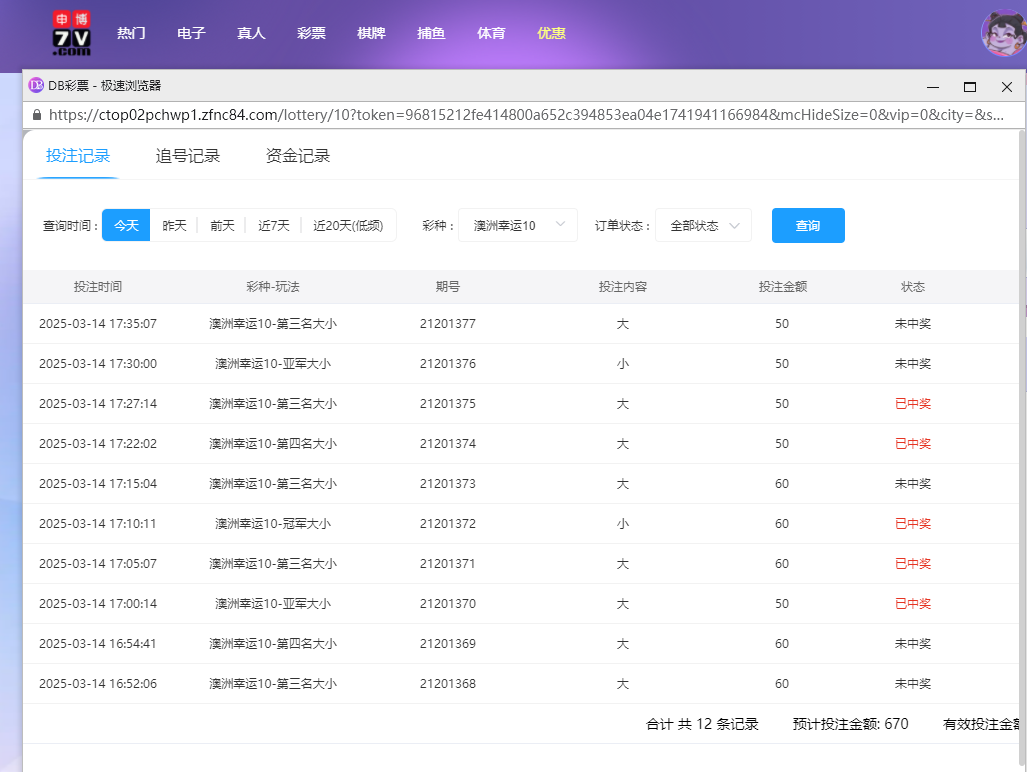
Task: Click the 查询 search button
Action: point(807,225)
